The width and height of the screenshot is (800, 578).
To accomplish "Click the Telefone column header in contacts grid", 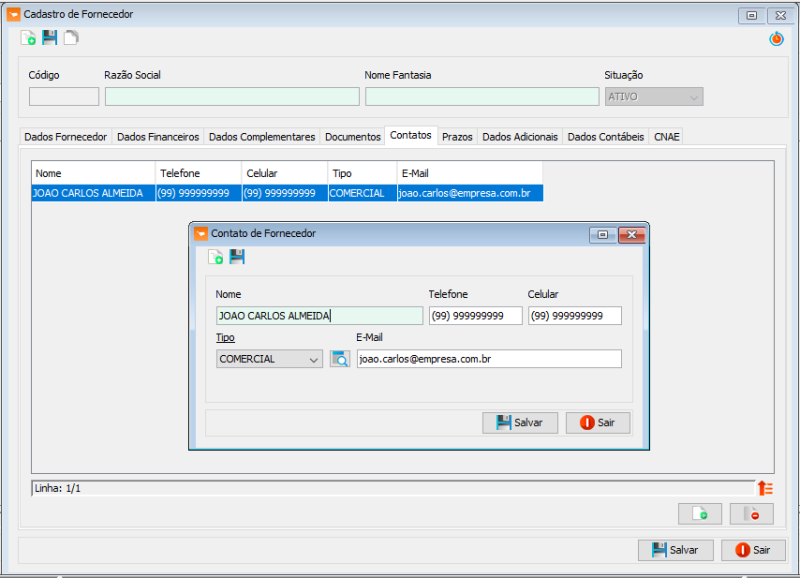I will (x=198, y=173).
